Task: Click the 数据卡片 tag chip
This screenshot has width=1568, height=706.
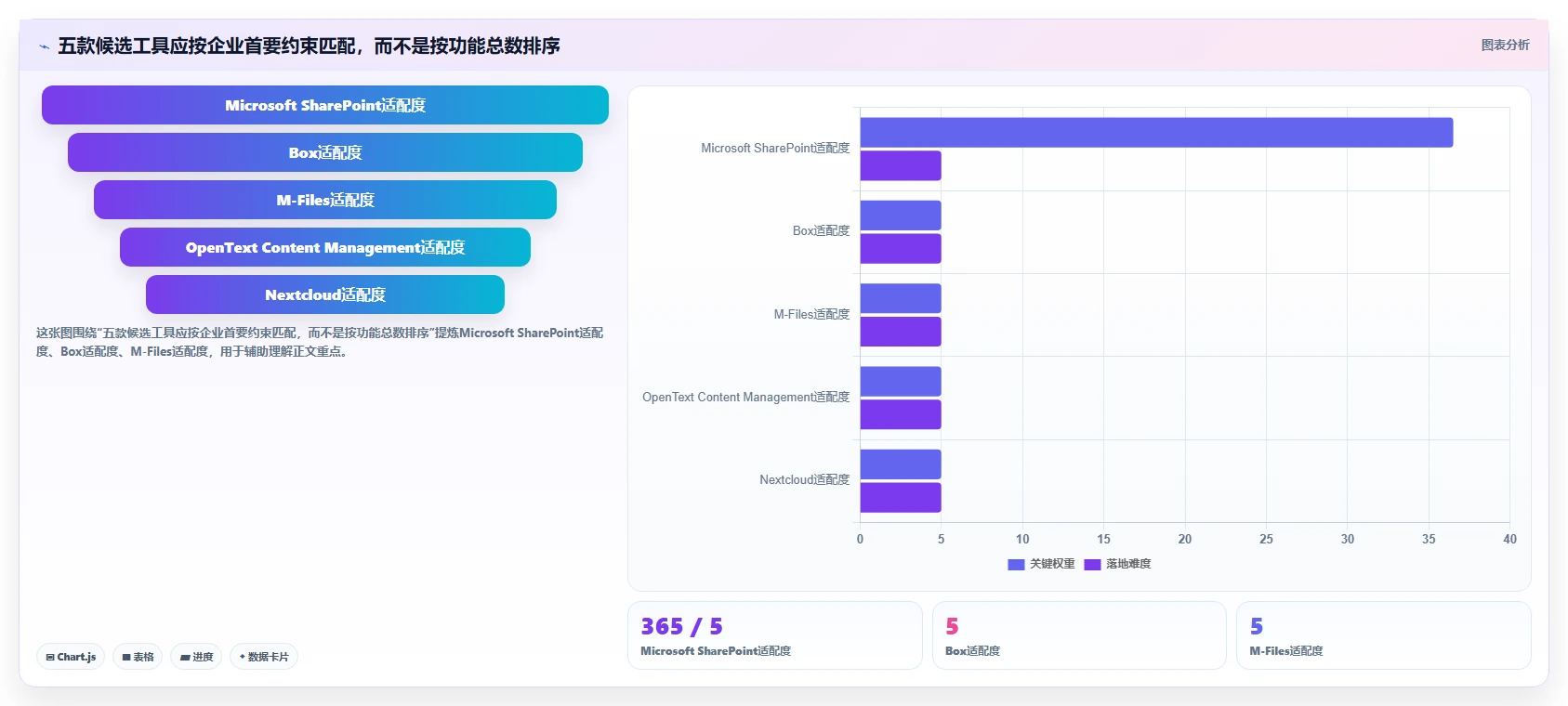Action: click(x=264, y=657)
